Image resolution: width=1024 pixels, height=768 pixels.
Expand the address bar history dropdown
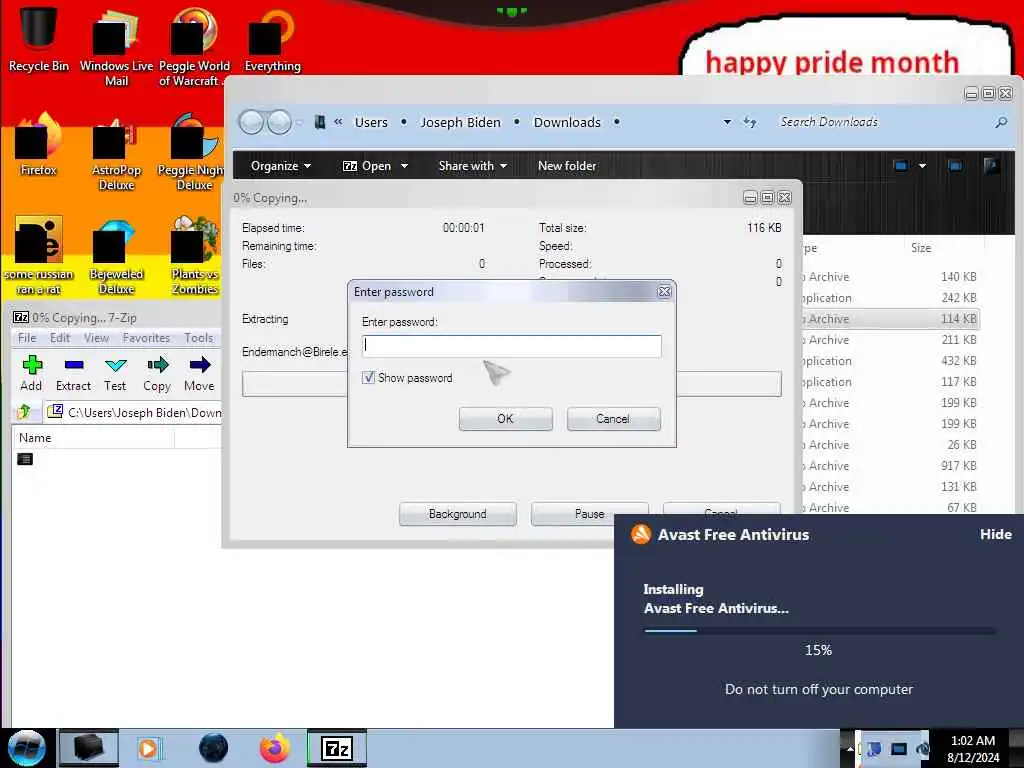[x=727, y=122]
